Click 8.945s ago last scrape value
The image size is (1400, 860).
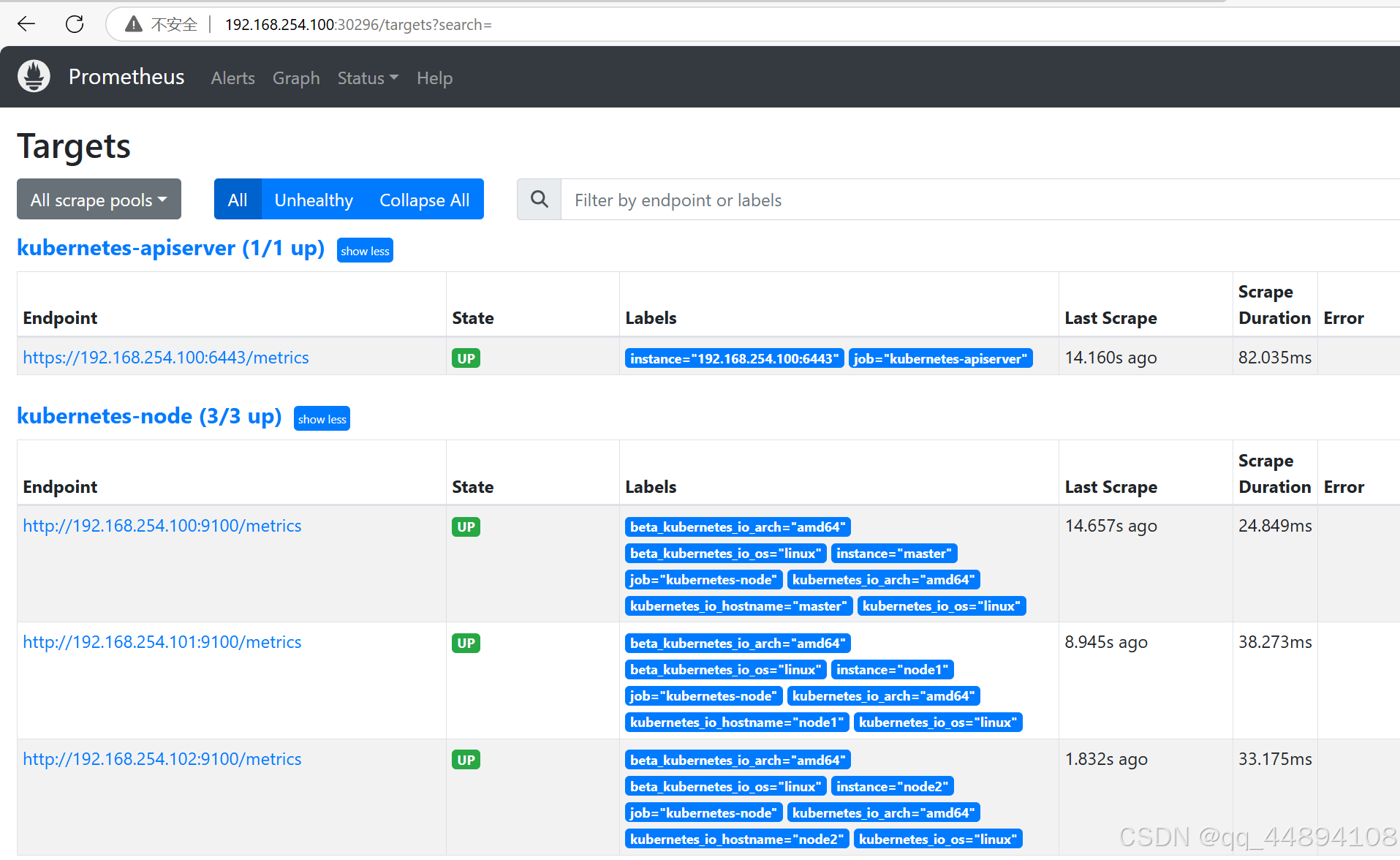(x=1106, y=641)
